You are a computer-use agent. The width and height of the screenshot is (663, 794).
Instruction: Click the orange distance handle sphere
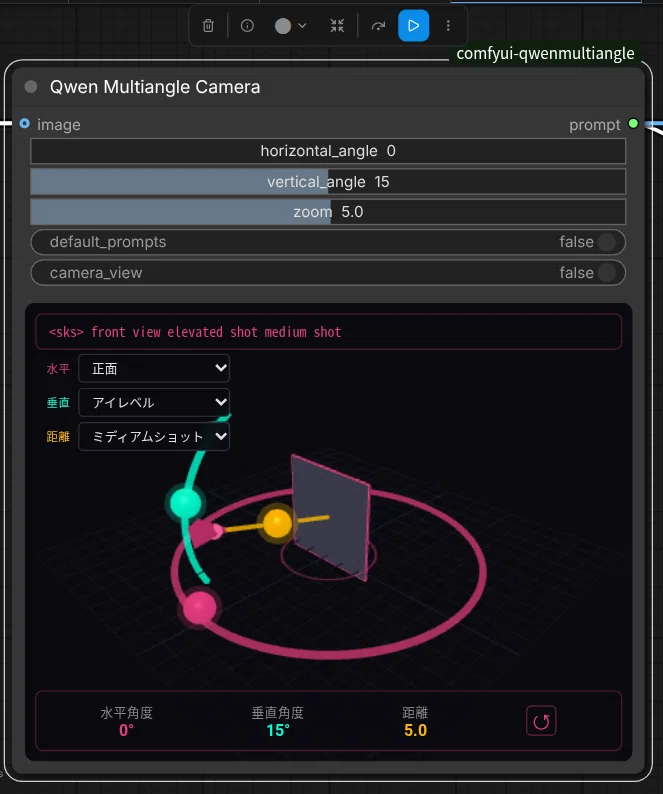click(x=277, y=524)
